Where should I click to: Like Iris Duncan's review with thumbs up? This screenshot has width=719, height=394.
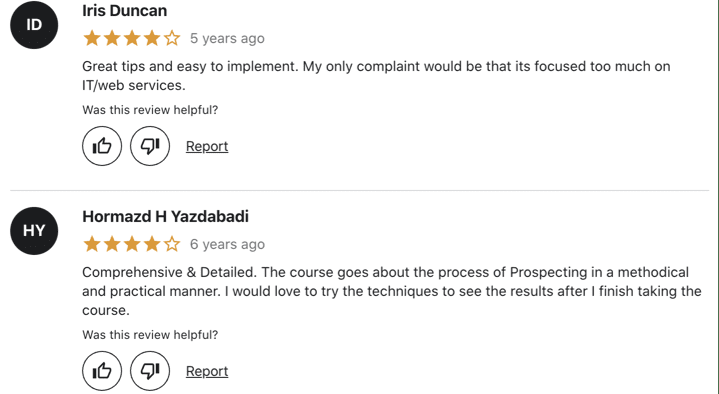pos(102,146)
